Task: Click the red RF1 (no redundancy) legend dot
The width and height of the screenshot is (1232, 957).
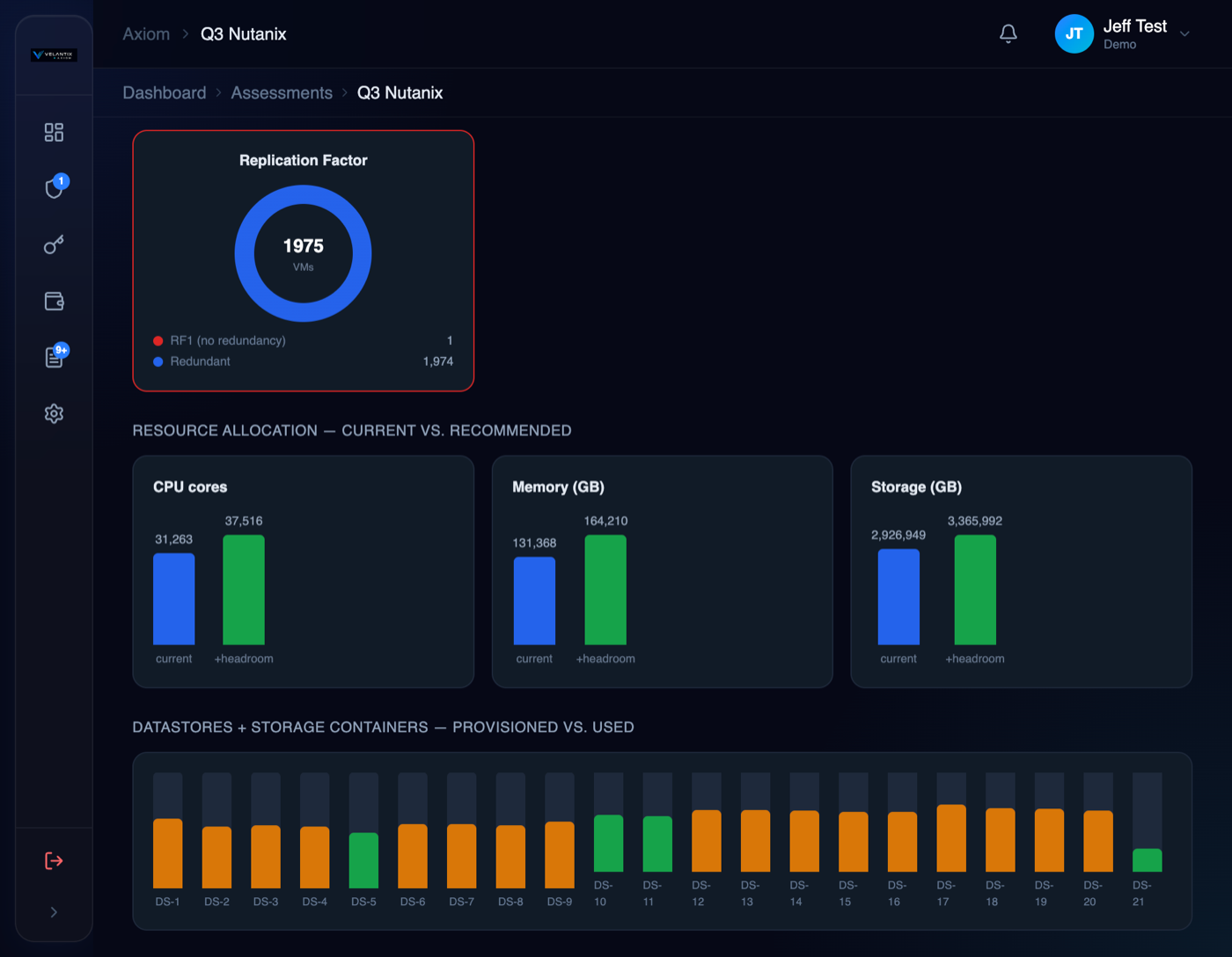Action: tap(158, 340)
